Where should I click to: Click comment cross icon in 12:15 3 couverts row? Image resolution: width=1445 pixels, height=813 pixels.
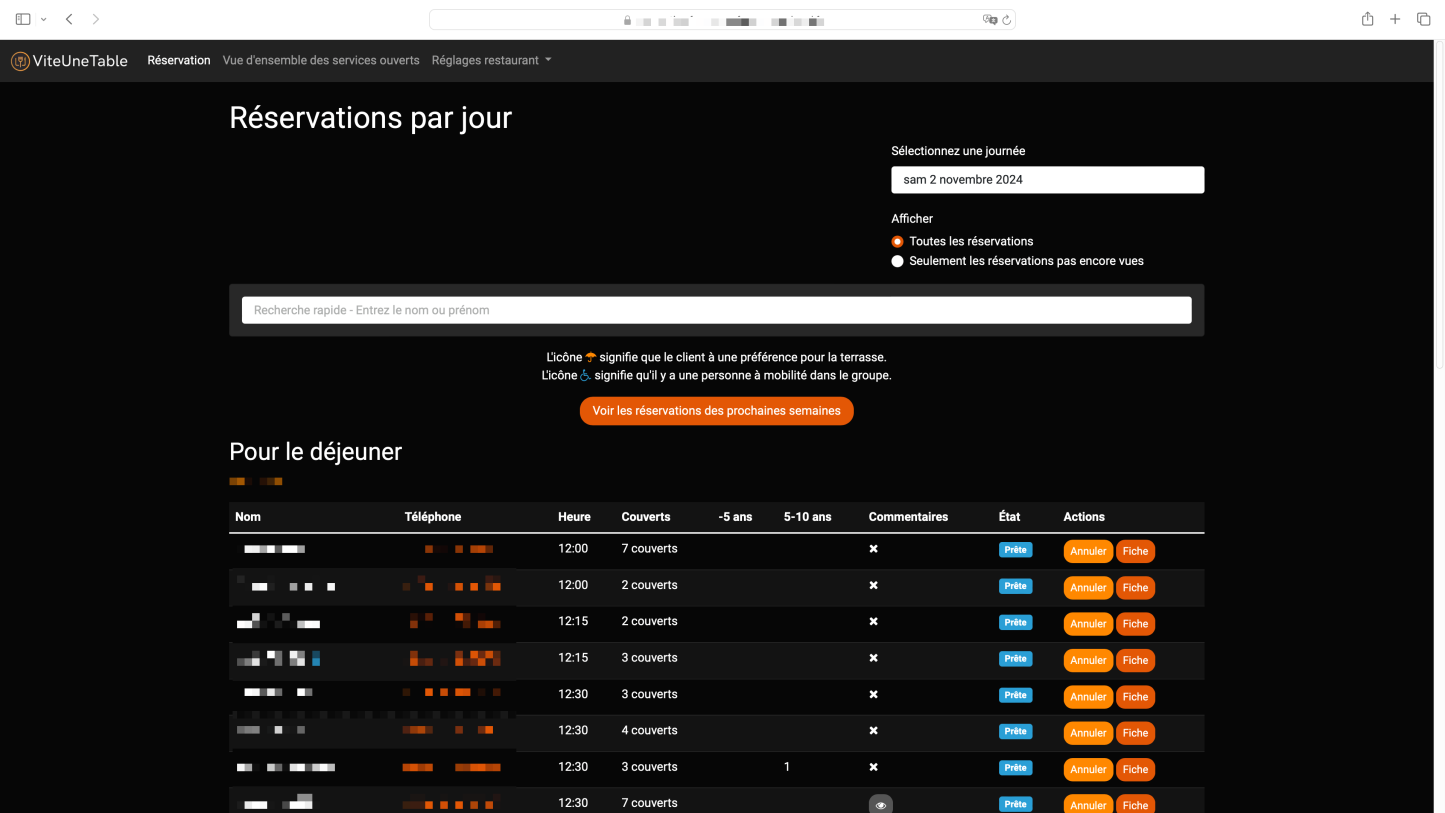tap(873, 658)
